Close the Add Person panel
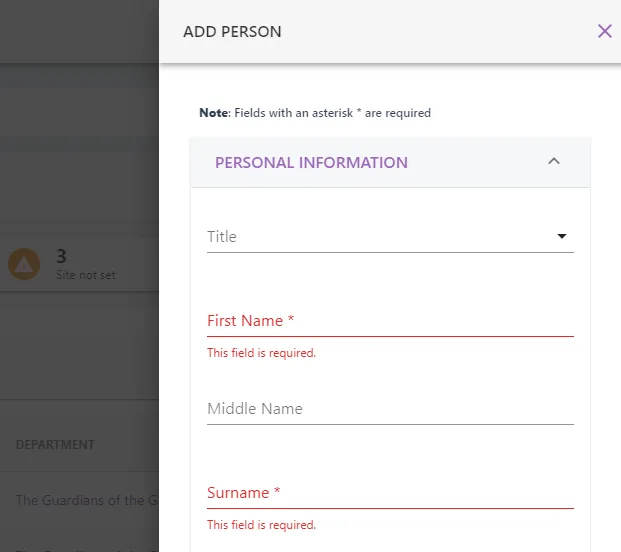Screen dimensions: 621x552 tap(604, 31)
